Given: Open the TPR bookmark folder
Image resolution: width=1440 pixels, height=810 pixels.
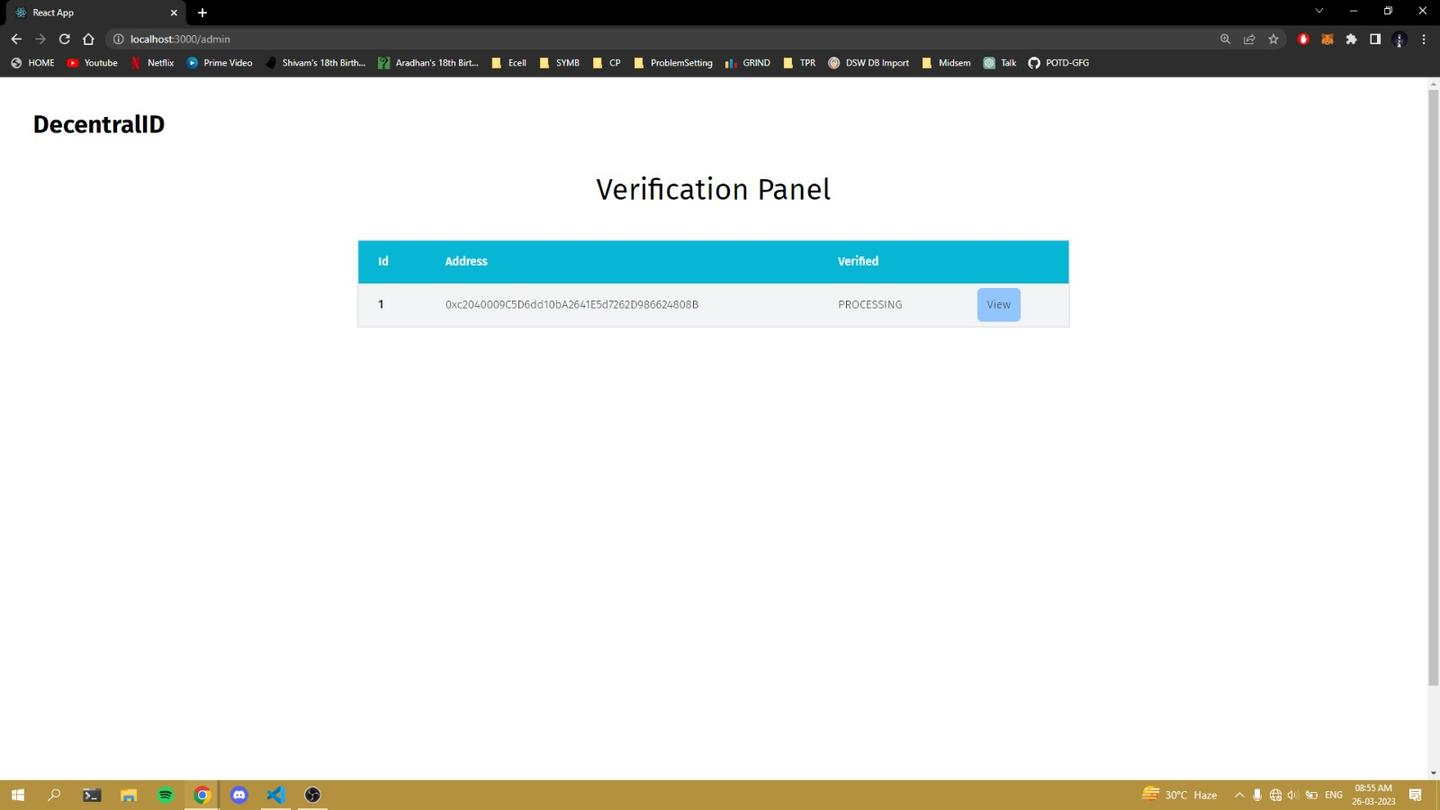Looking at the screenshot, I should tap(798, 62).
